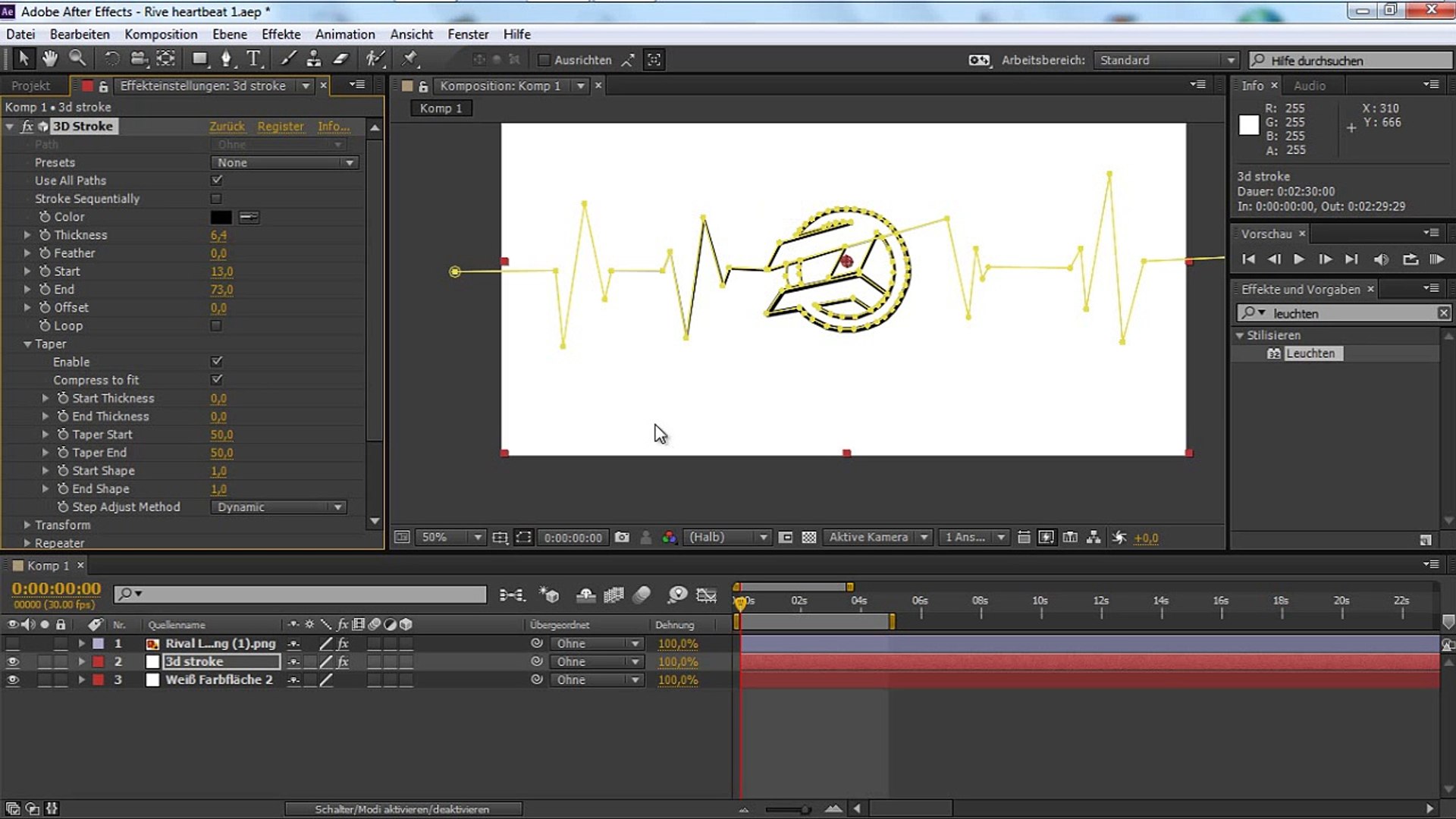Select the Eraser tool
The height and width of the screenshot is (819, 1456).
[341, 58]
